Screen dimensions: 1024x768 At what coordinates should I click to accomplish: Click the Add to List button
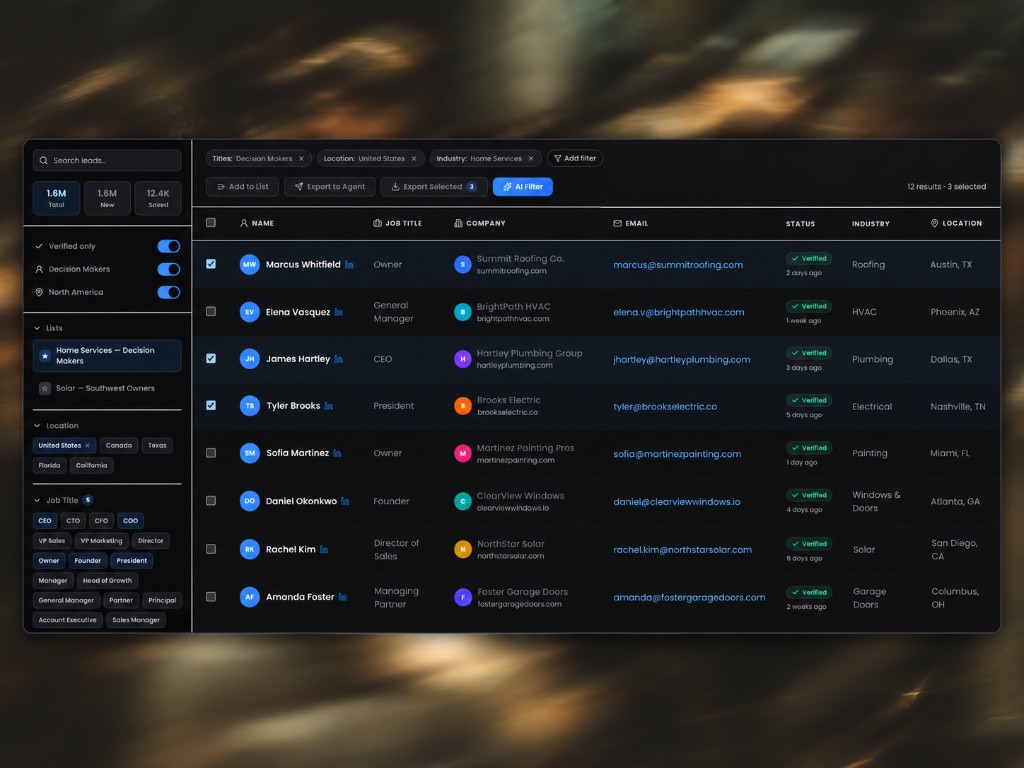point(242,187)
